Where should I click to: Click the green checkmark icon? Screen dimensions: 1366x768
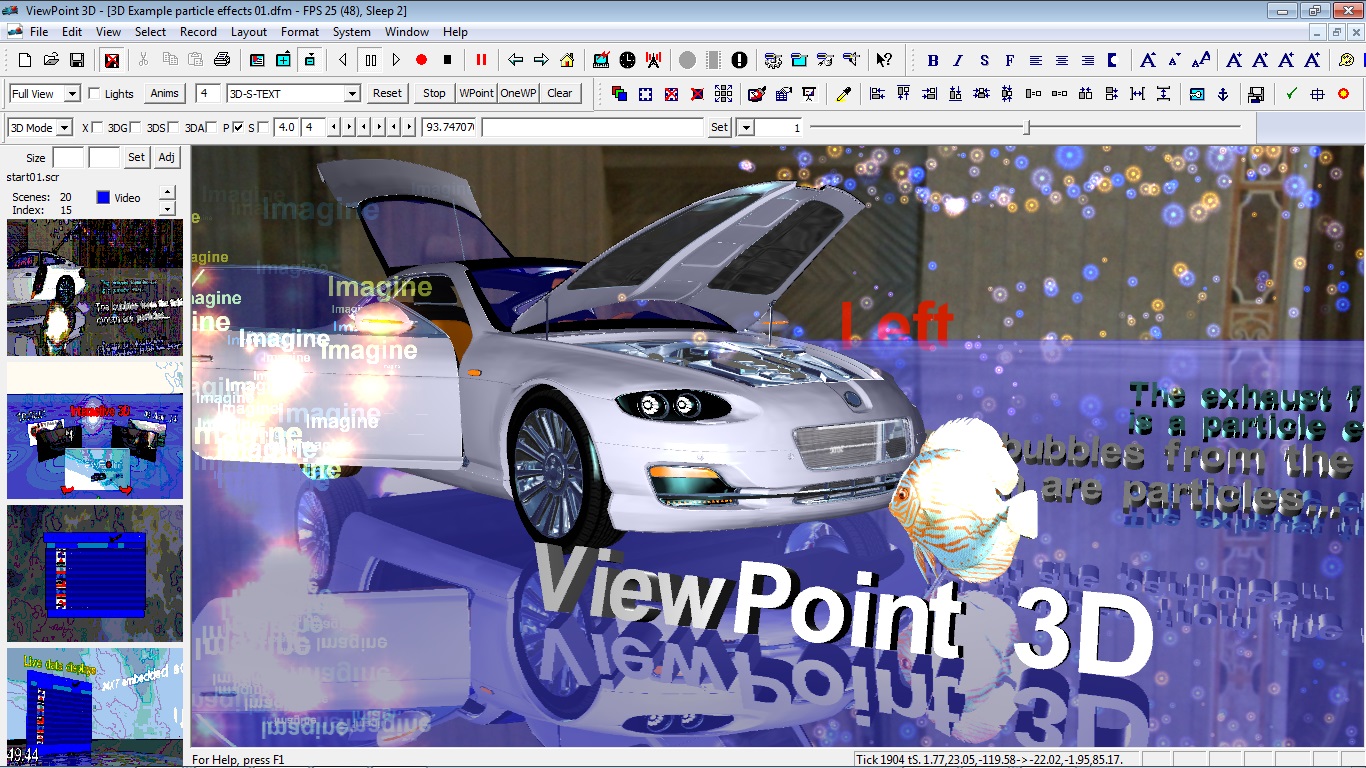pos(1291,94)
